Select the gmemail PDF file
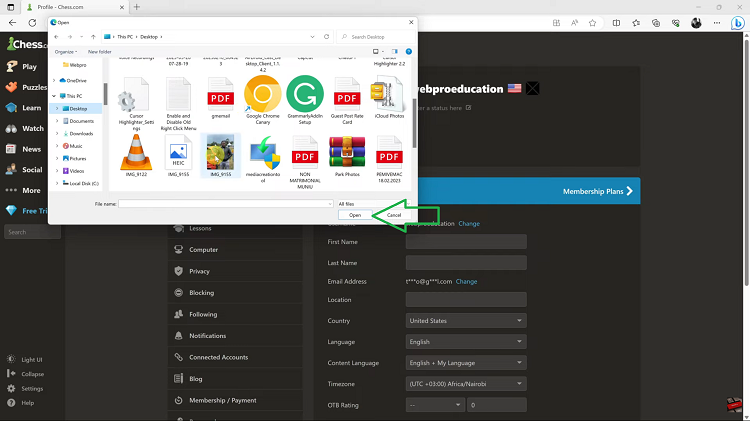Image resolution: width=750 pixels, height=421 pixels. pos(221,97)
